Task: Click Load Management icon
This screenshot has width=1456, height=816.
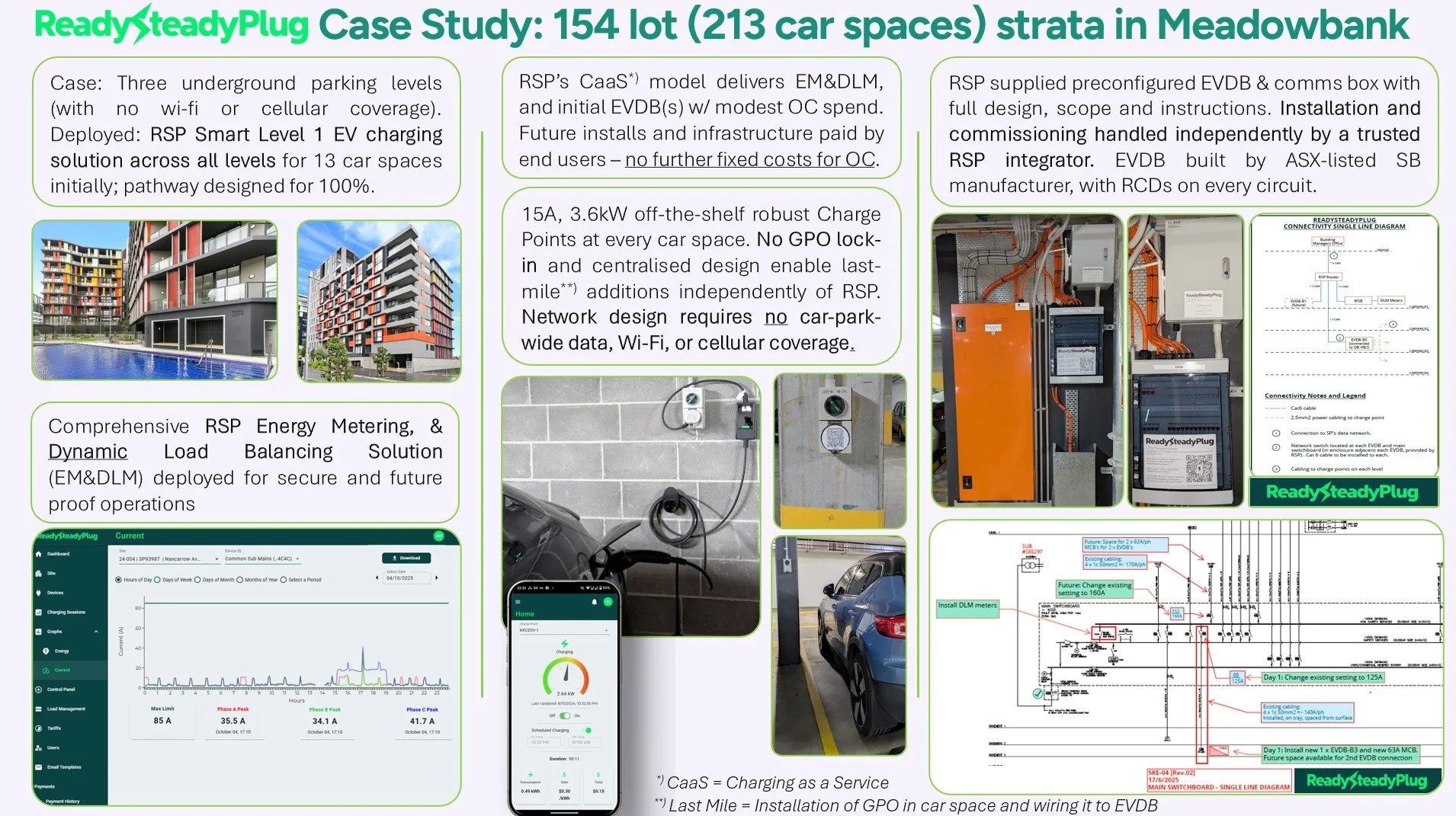Action: [39, 709]
